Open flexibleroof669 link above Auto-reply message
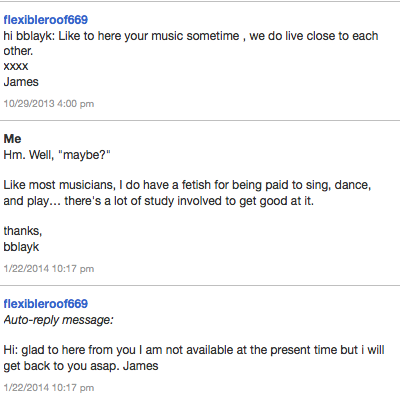This screenshot has height=404, width=400. (46, 304)
